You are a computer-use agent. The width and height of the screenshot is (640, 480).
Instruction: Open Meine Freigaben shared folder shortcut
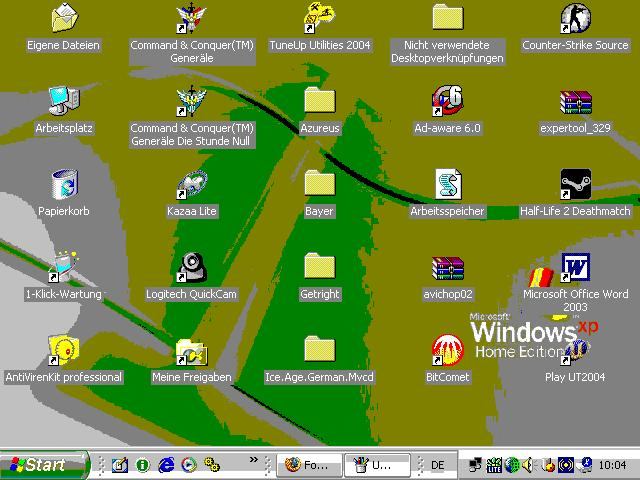[191, 352]
